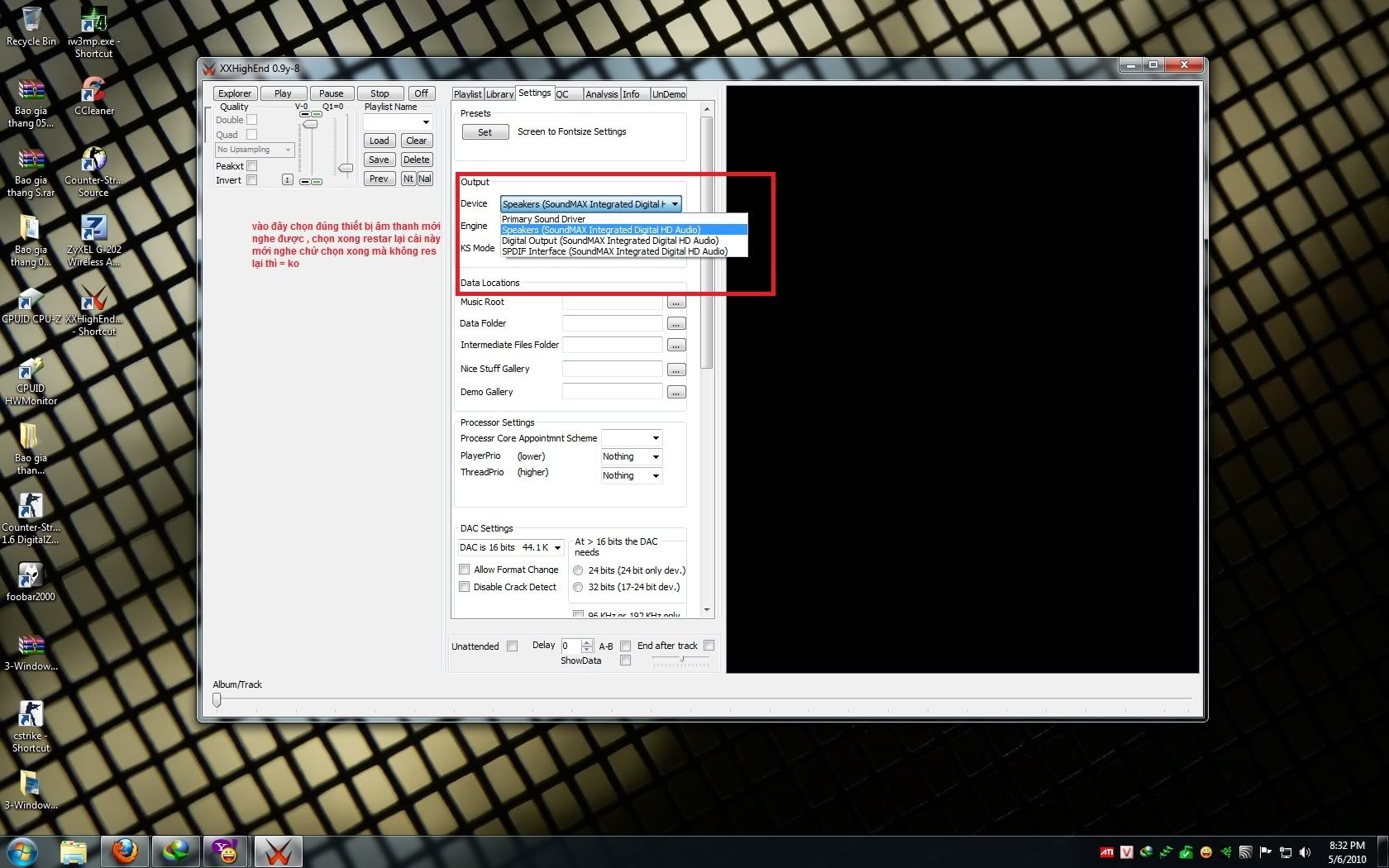The width and height of the screenshot is (1389, 868).
Task: Check Disable Crack Detect
Action: point(465,587)
